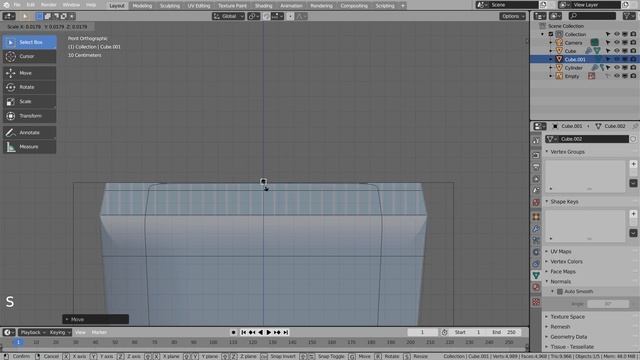Open the outliner filter icon

[x=629, y=16]
